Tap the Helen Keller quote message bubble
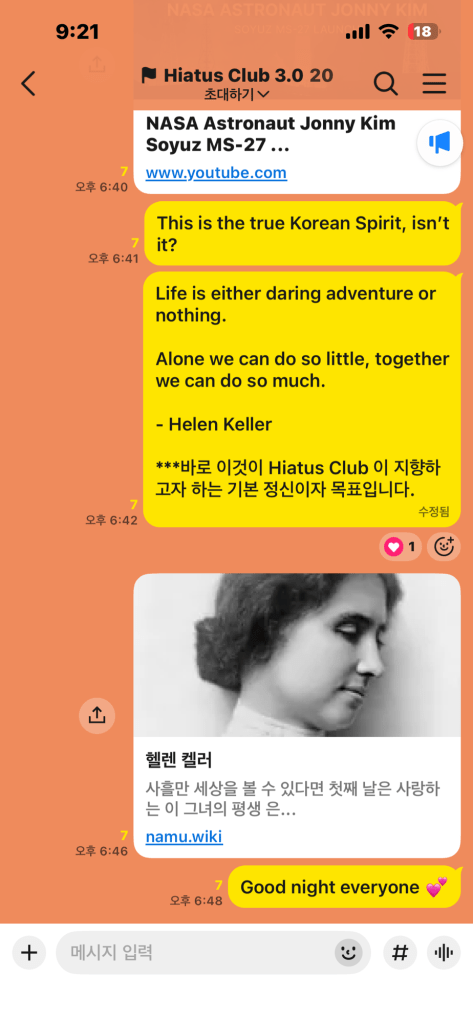The width and height of the screenshot is (473, 1023). [302, 399]
